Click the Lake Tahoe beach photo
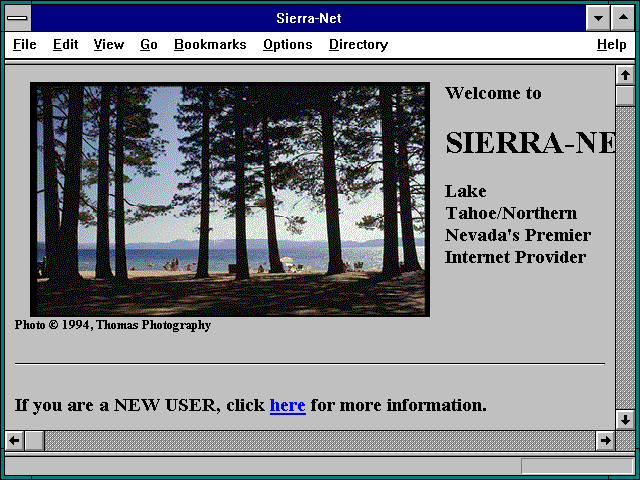The height and width of the screenshot is (480, 640). click(x=230, y=199)
